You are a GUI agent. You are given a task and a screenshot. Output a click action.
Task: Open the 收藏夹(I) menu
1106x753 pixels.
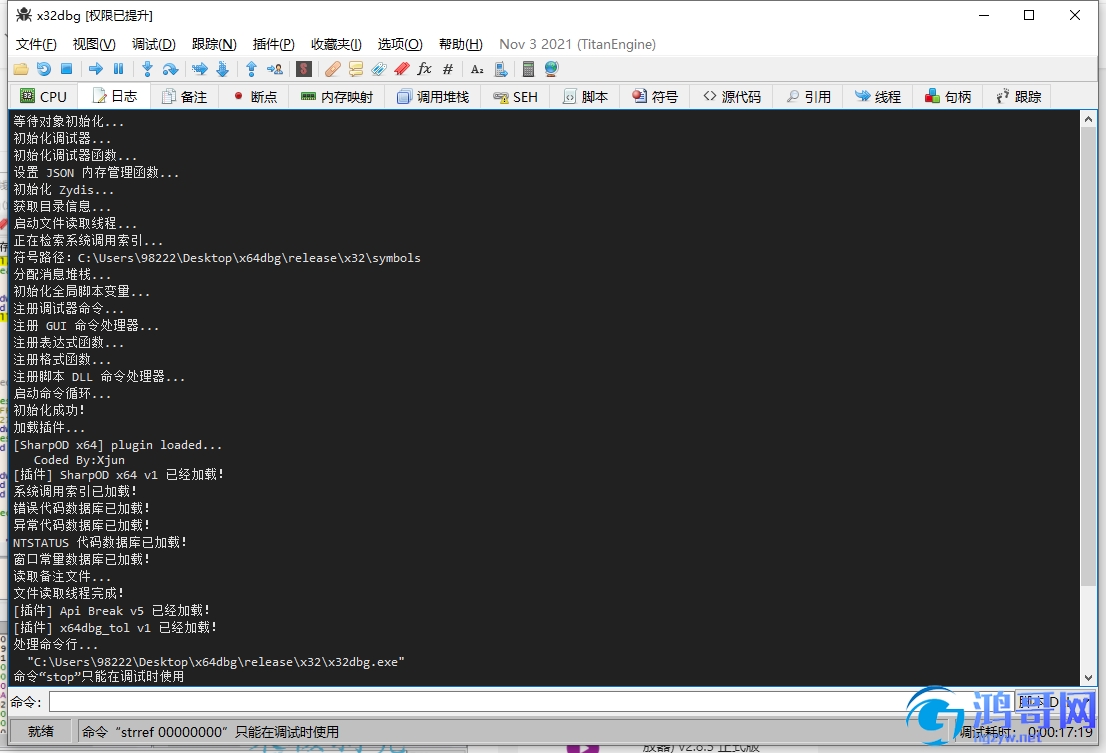(336, 44)
